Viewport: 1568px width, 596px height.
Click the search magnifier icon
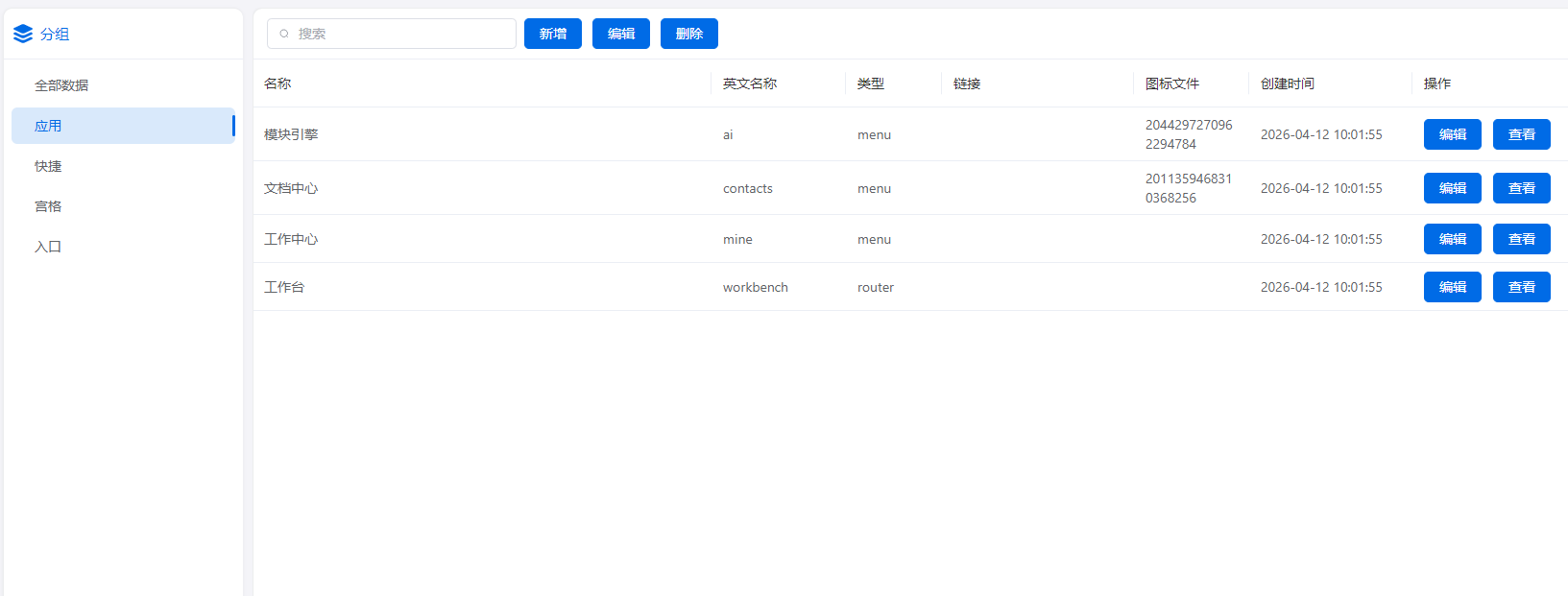coord(284,34)
